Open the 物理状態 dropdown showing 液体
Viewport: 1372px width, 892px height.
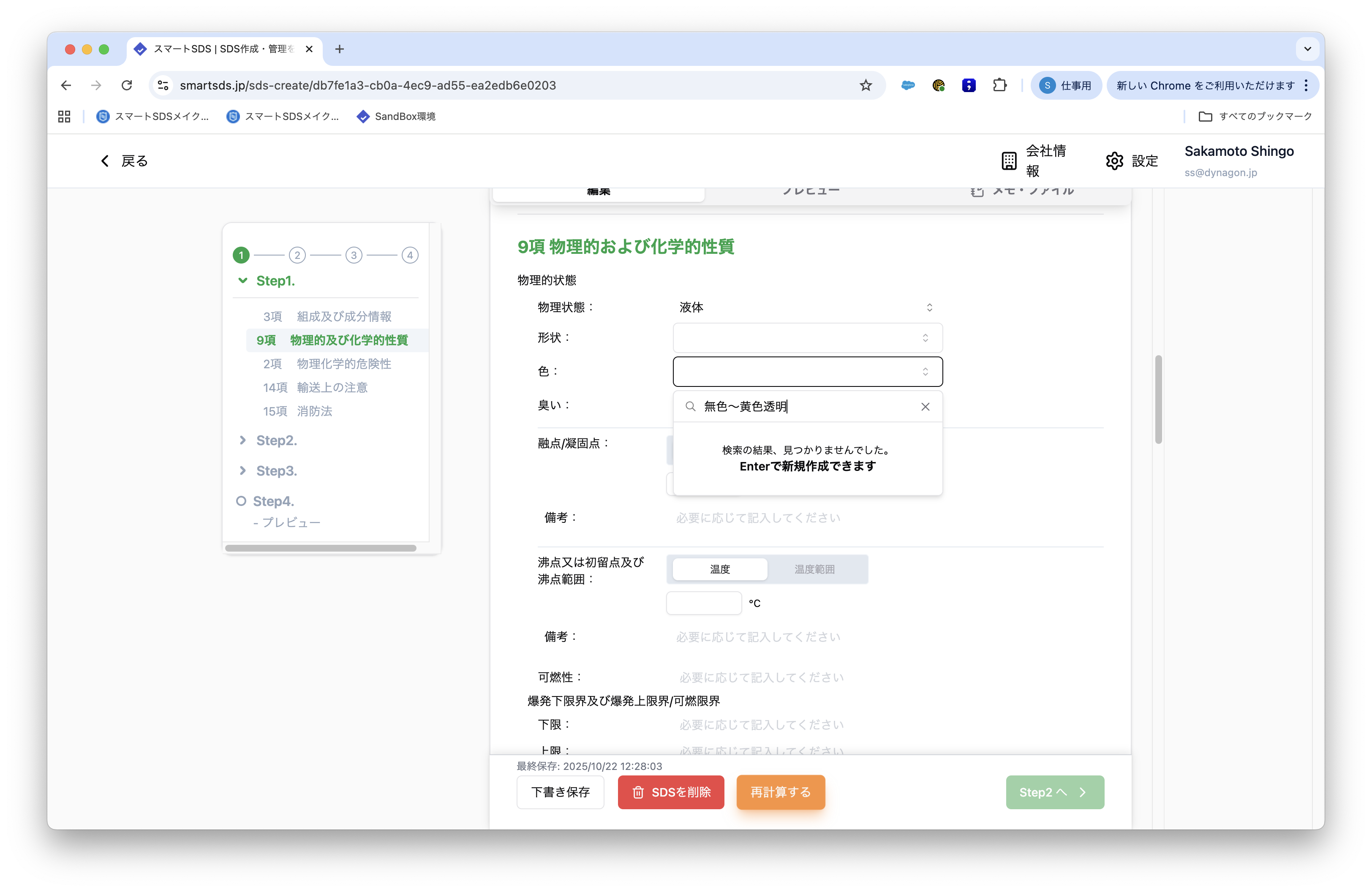point(807,307)
